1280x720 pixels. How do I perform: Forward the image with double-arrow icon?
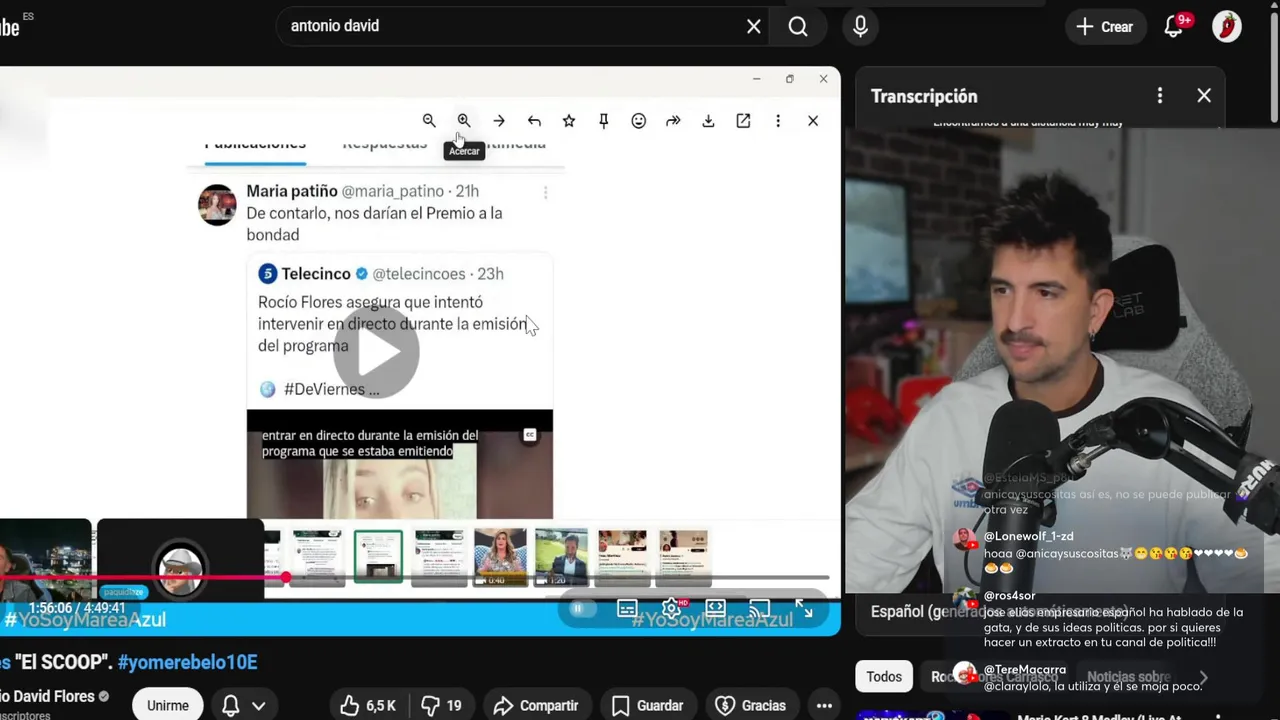point(673,121)
